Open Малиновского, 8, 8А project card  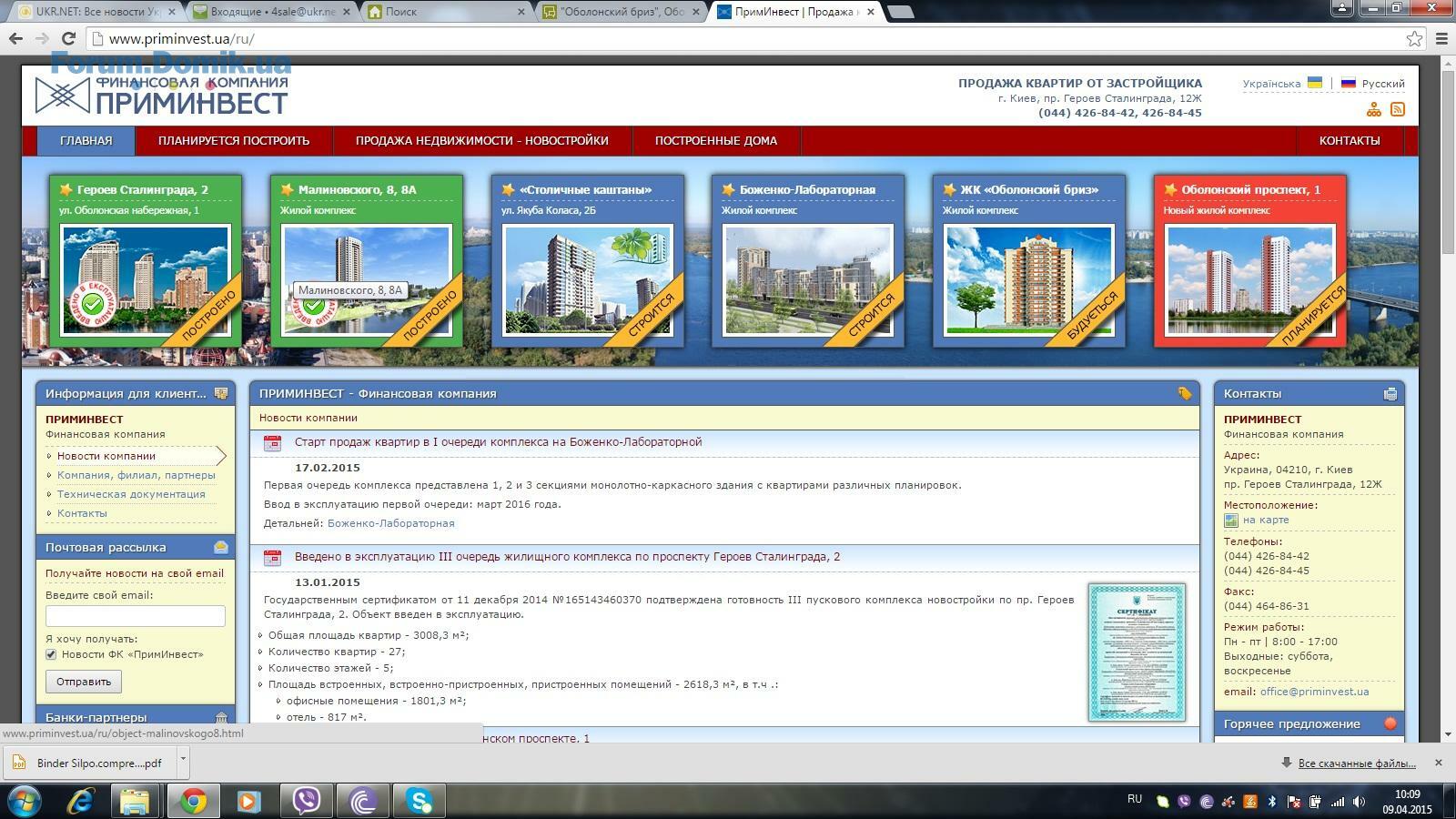367,261
